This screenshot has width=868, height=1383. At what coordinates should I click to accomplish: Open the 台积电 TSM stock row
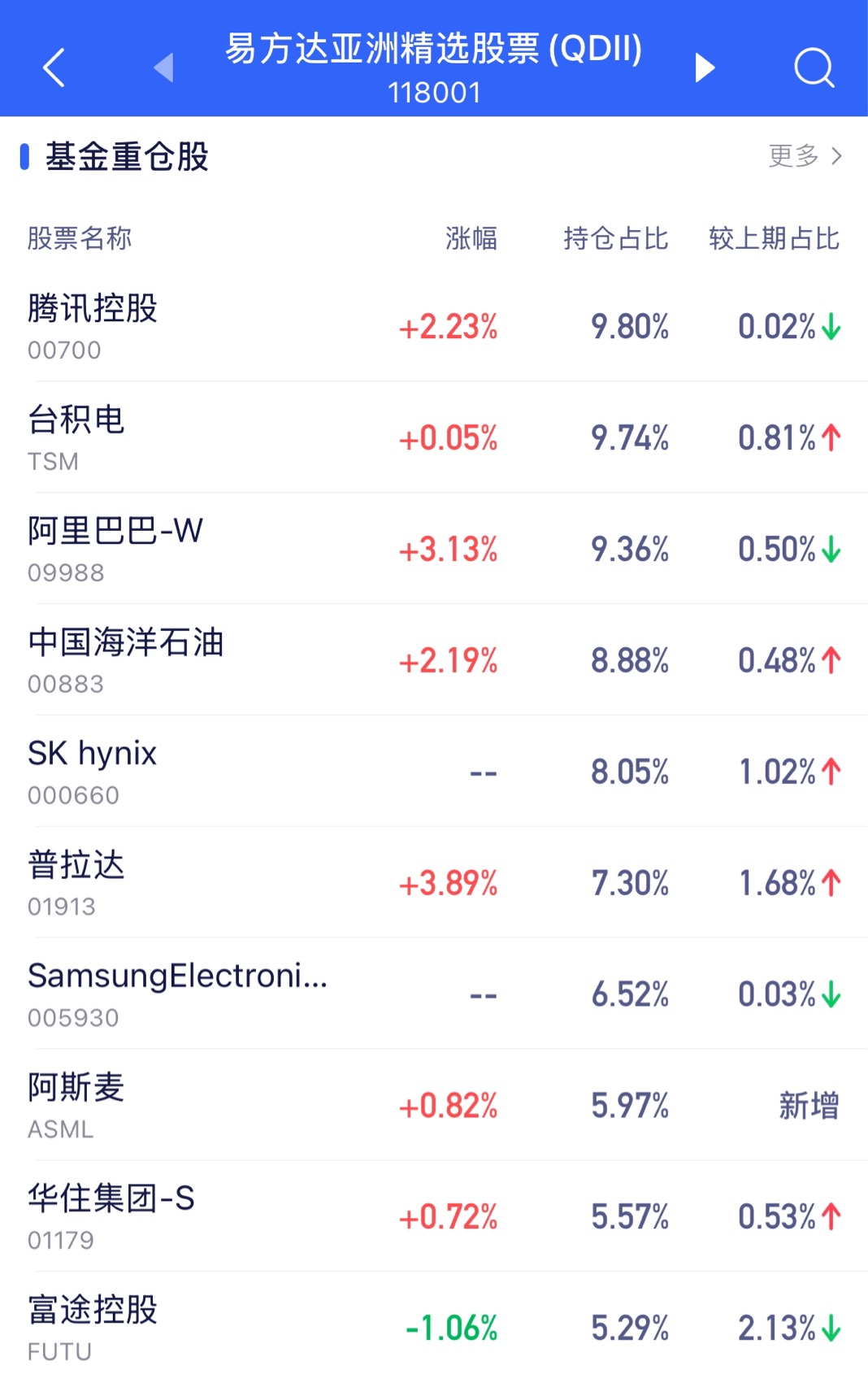434,437
